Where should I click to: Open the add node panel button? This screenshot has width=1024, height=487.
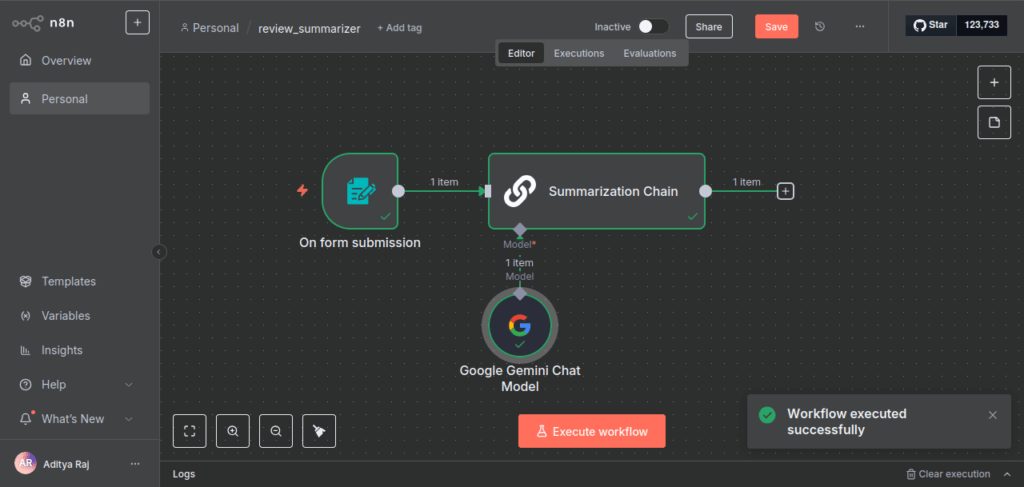[994, 82]
